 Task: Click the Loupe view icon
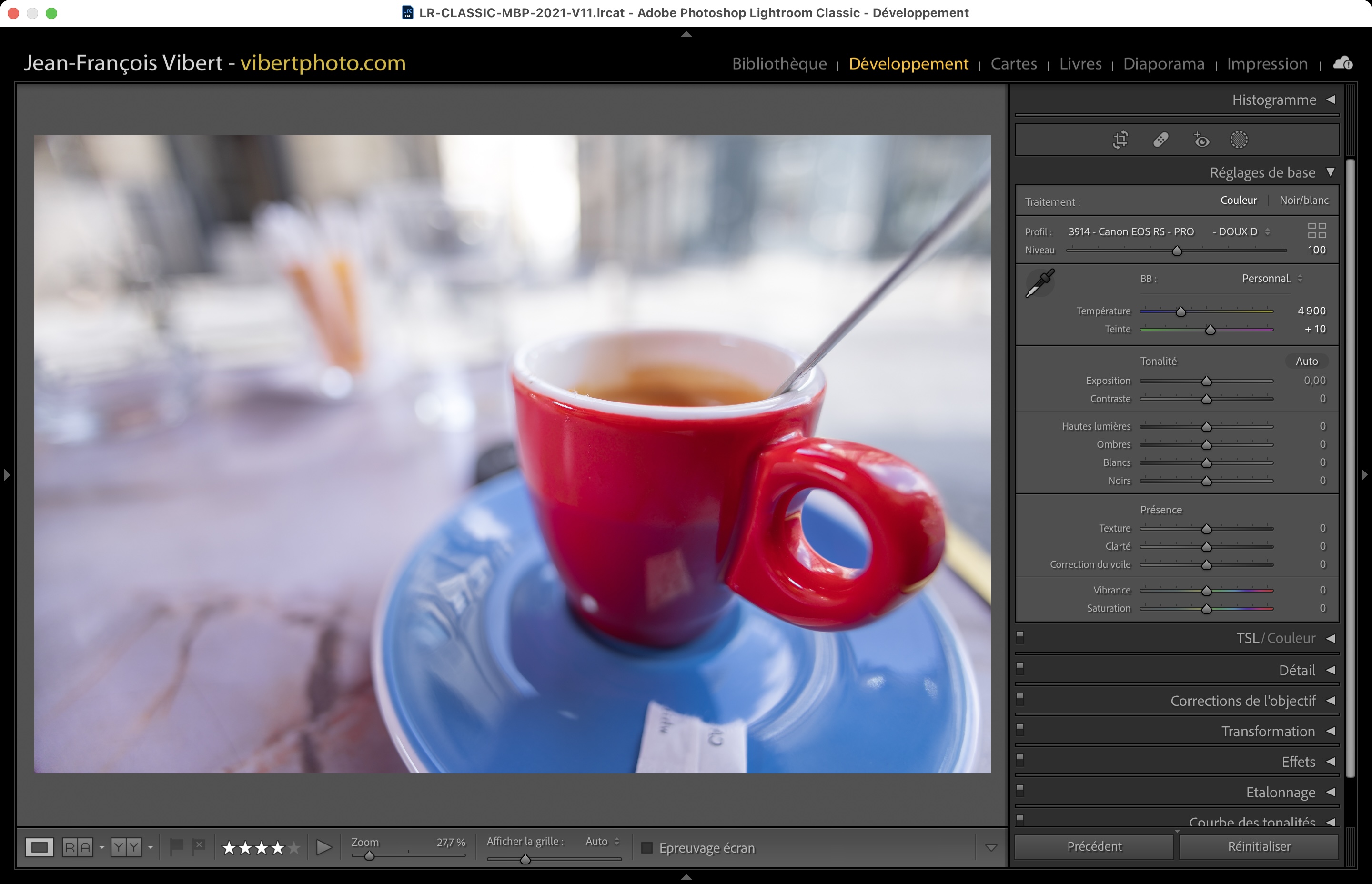pyautogui.click(x=39, y=847)
